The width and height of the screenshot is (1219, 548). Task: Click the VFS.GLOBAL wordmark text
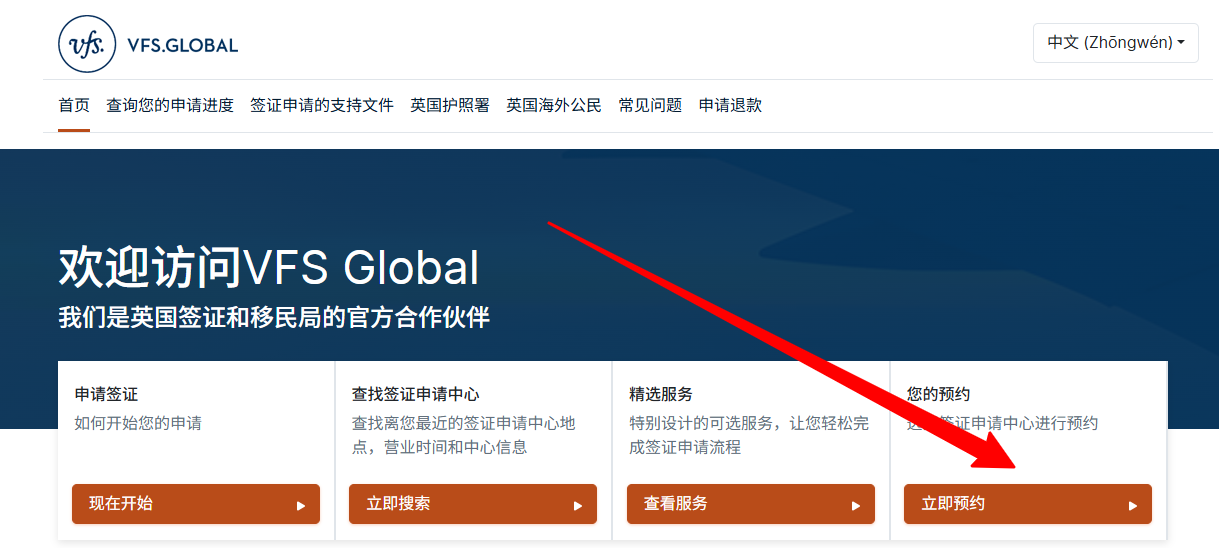pyautogui.click(x=182, y=45)
